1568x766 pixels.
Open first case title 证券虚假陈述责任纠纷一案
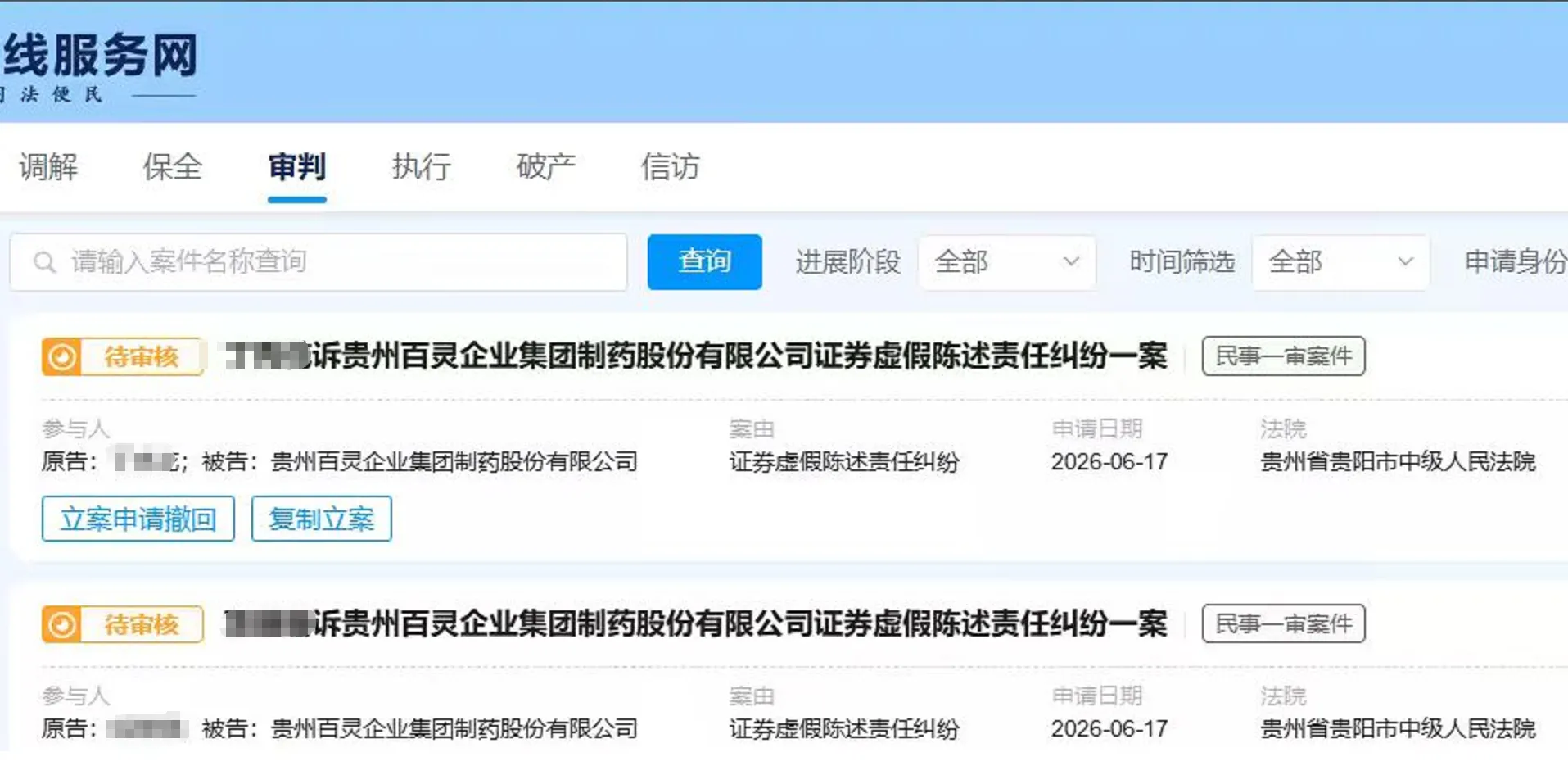[x=696, y=356]
